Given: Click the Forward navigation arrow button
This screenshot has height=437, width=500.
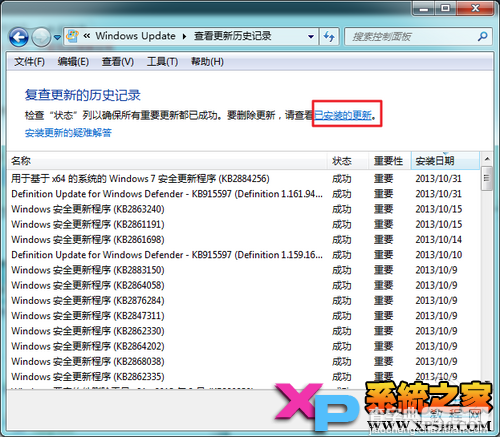Looking at the screenshot, I should pos(41,37).
